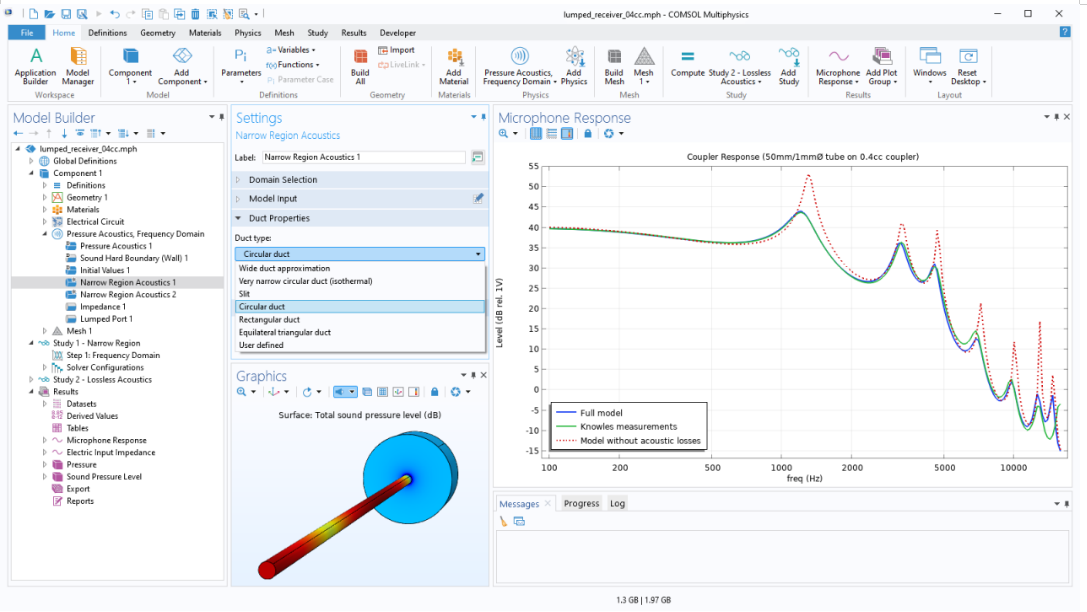This screenshot has height=612, width=1087.
Task: Choose Equilateral triangular duct option
Action: [360, 332]
